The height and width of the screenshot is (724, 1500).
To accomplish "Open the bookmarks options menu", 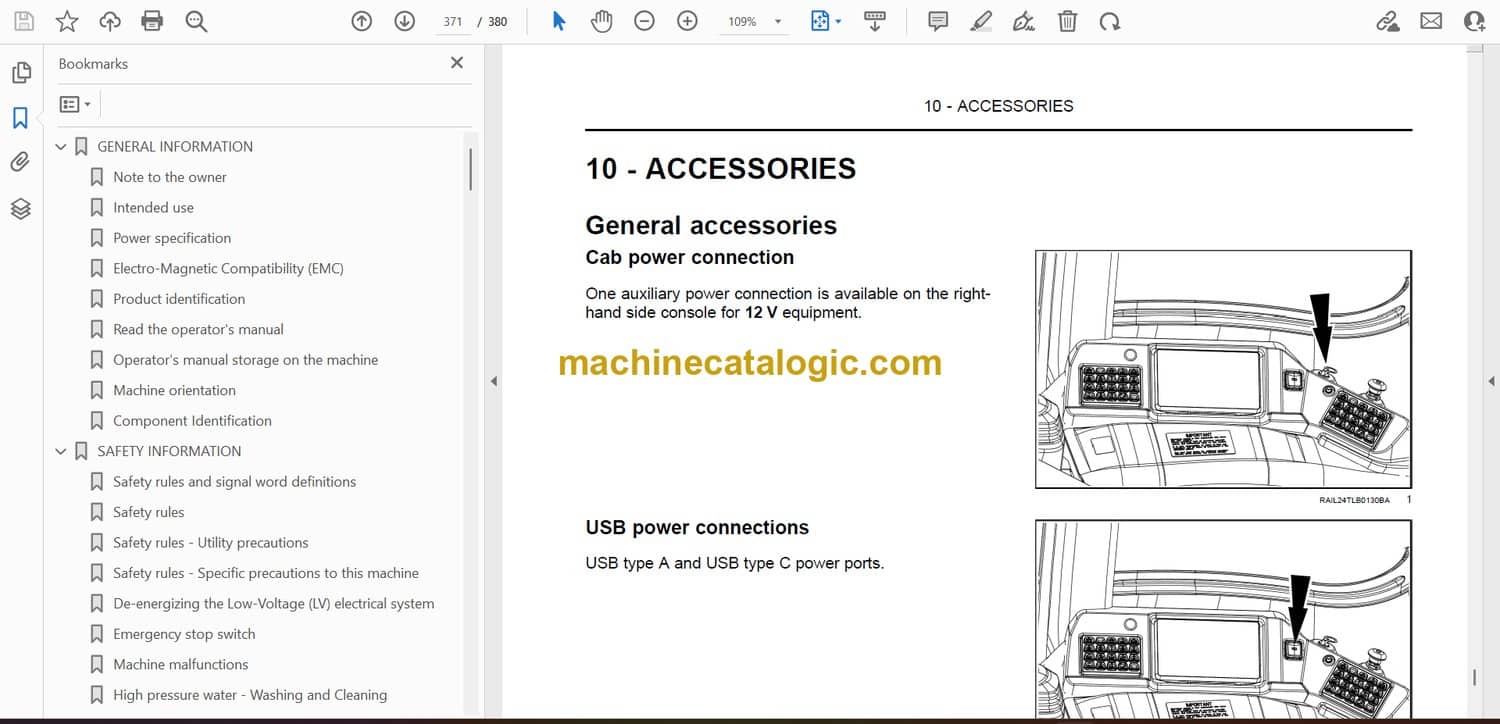I will [x=75, y=104].
